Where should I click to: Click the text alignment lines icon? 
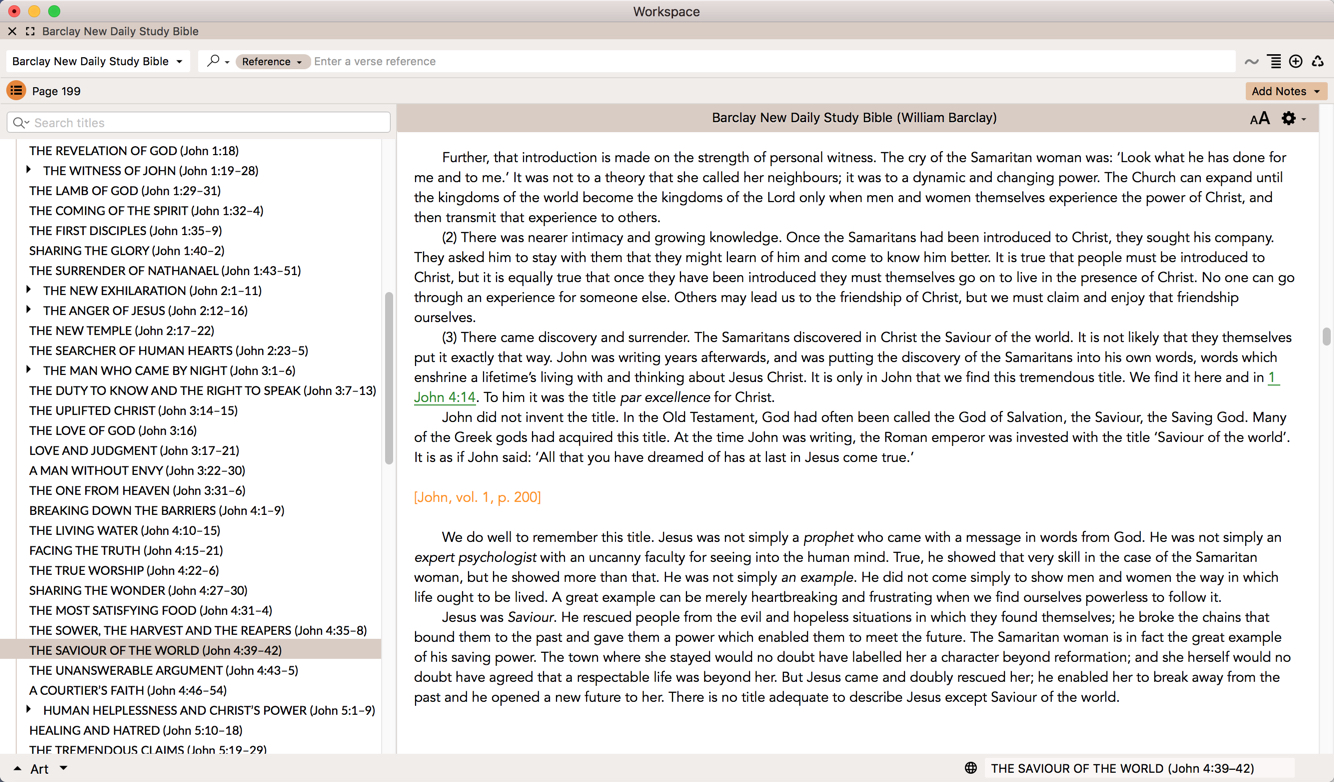tap(1274, 62)
